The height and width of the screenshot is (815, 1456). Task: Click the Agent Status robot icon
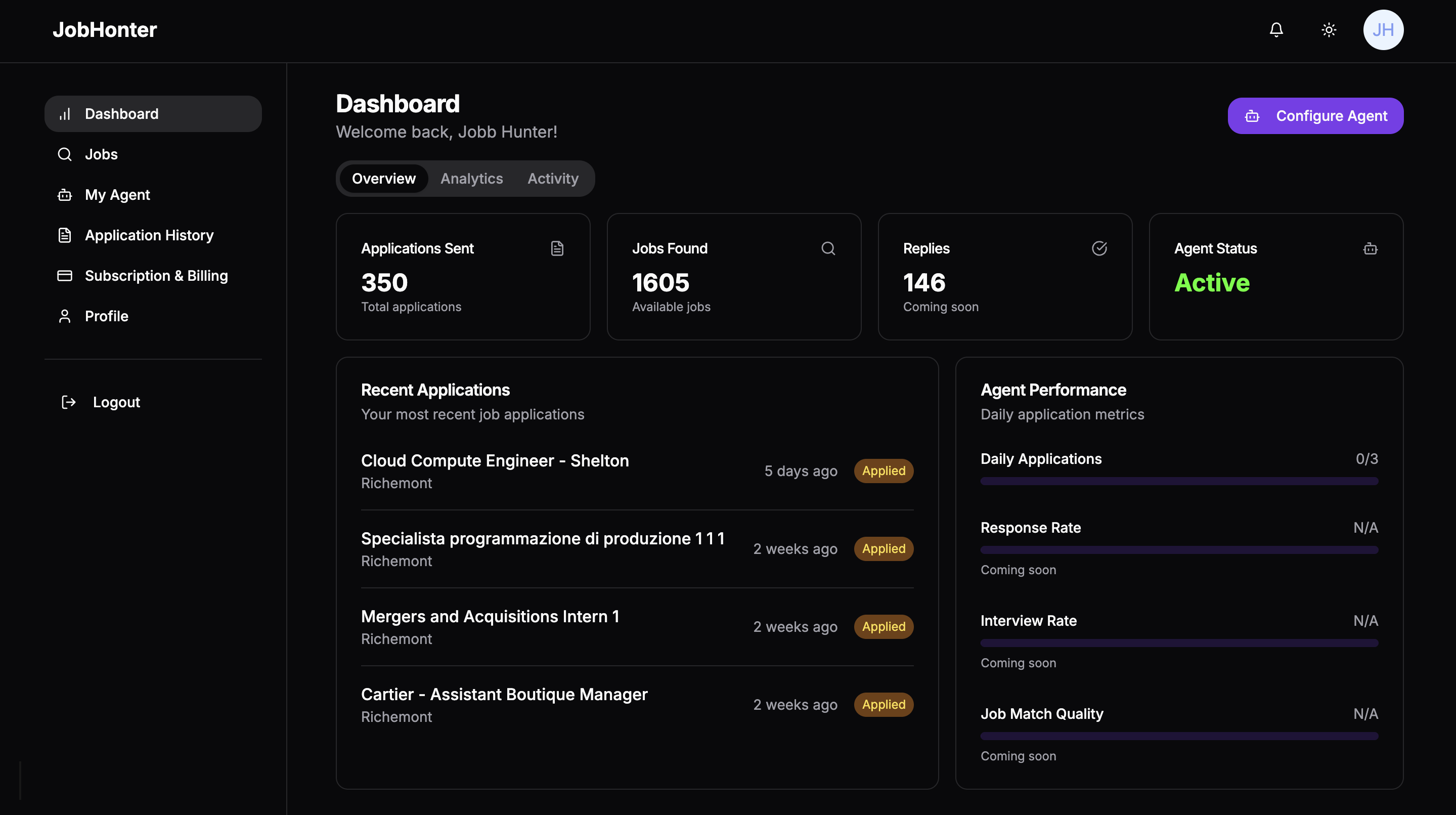(1370, 248)
